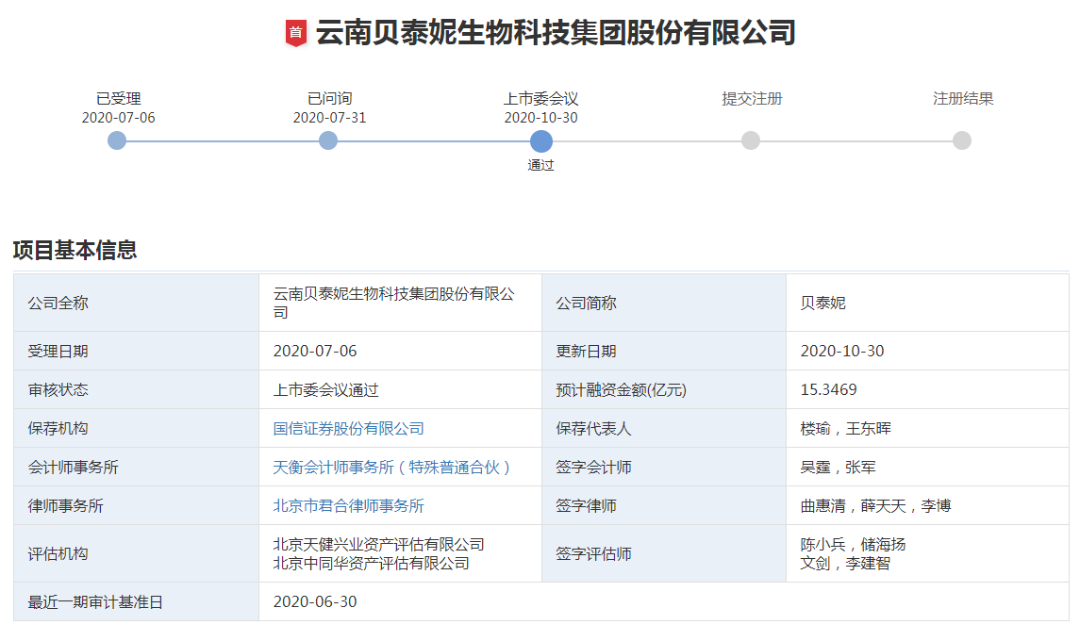The image size is (1080, 641).
Task: Click the 保荐代表人 label cell
Action: (664, 428)
